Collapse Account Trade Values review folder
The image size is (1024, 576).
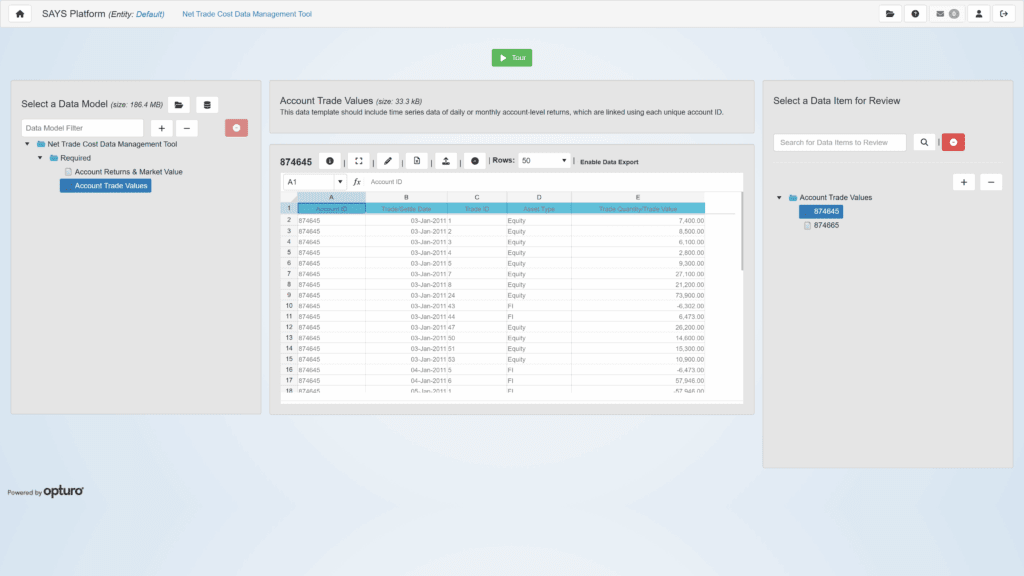click(779, 198)
